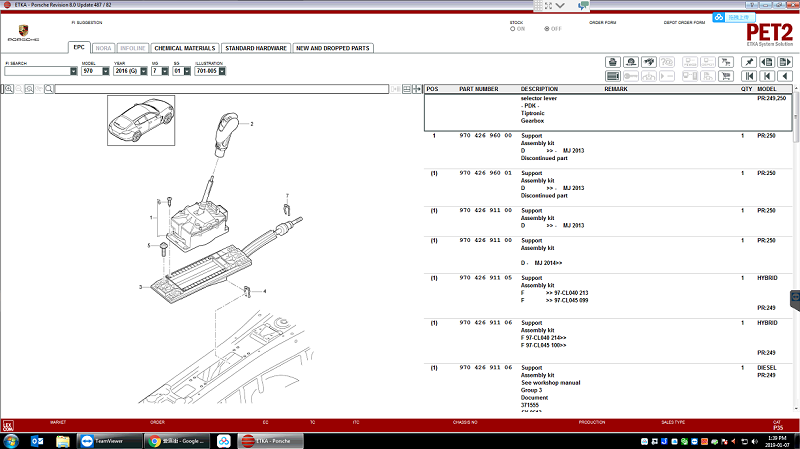Click the handshake icon in toolbar

[x=648, y=62]
